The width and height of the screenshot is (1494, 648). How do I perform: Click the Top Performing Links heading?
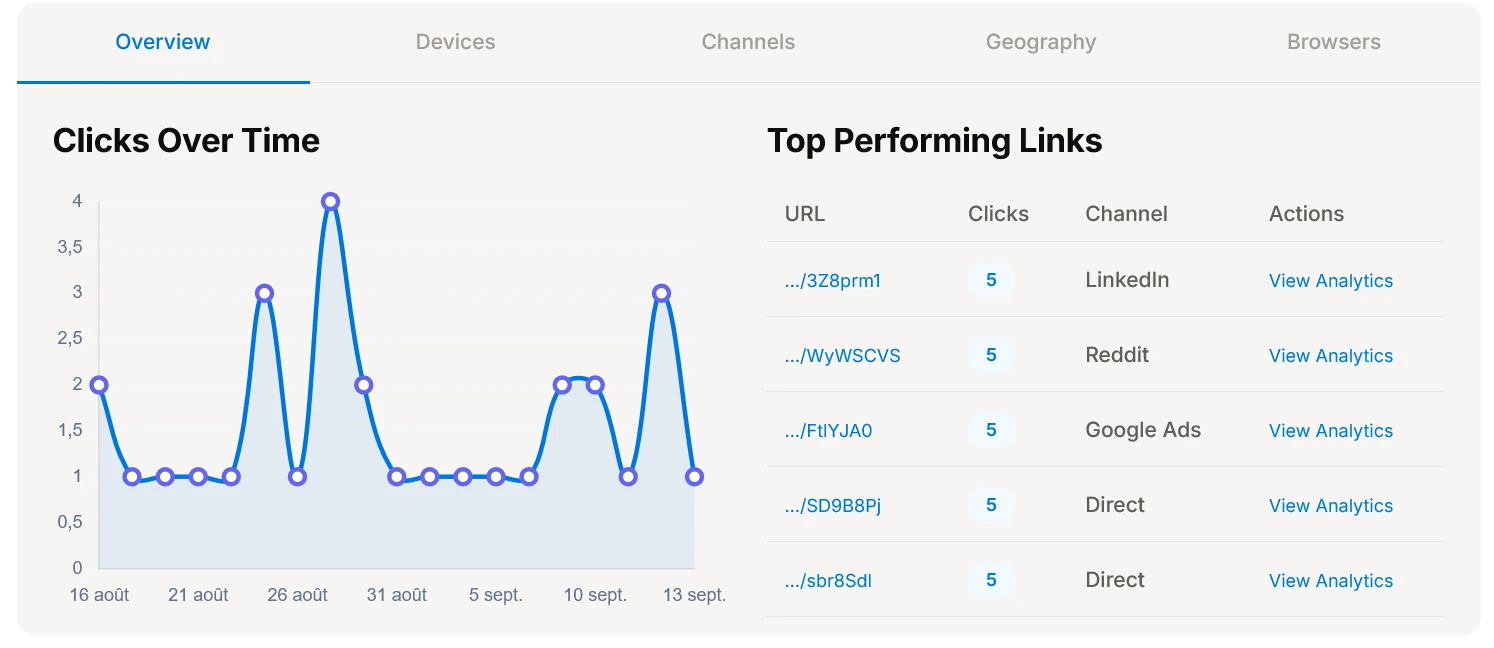[934, 141]
